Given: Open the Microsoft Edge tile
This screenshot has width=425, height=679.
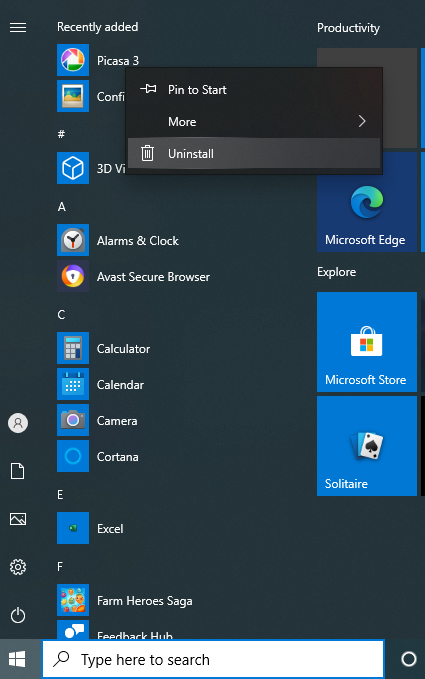Looking at the screenshot, I should 367,202.
